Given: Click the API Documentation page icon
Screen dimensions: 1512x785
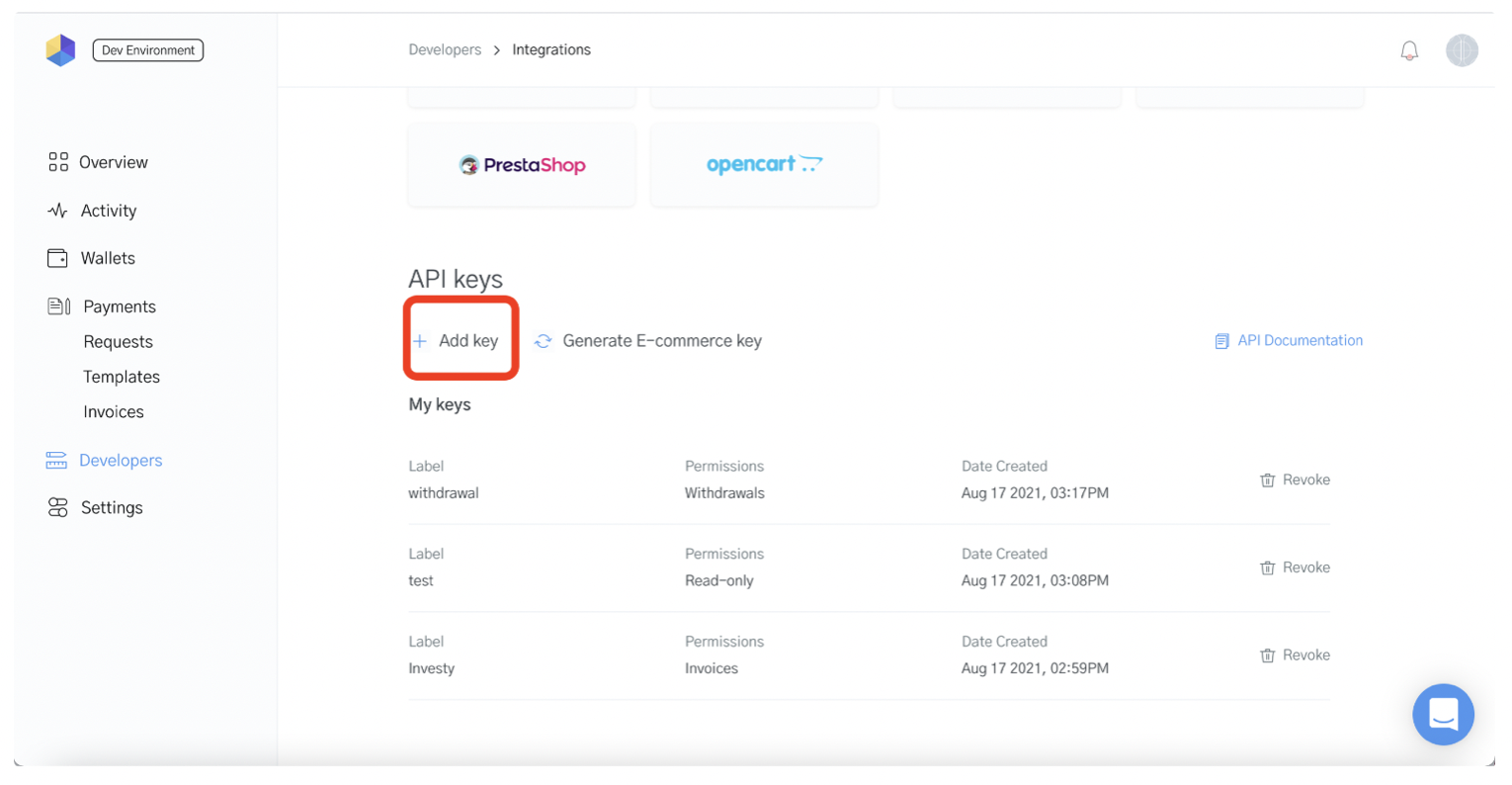Looking at the screenshot, I should (1221, 341).
